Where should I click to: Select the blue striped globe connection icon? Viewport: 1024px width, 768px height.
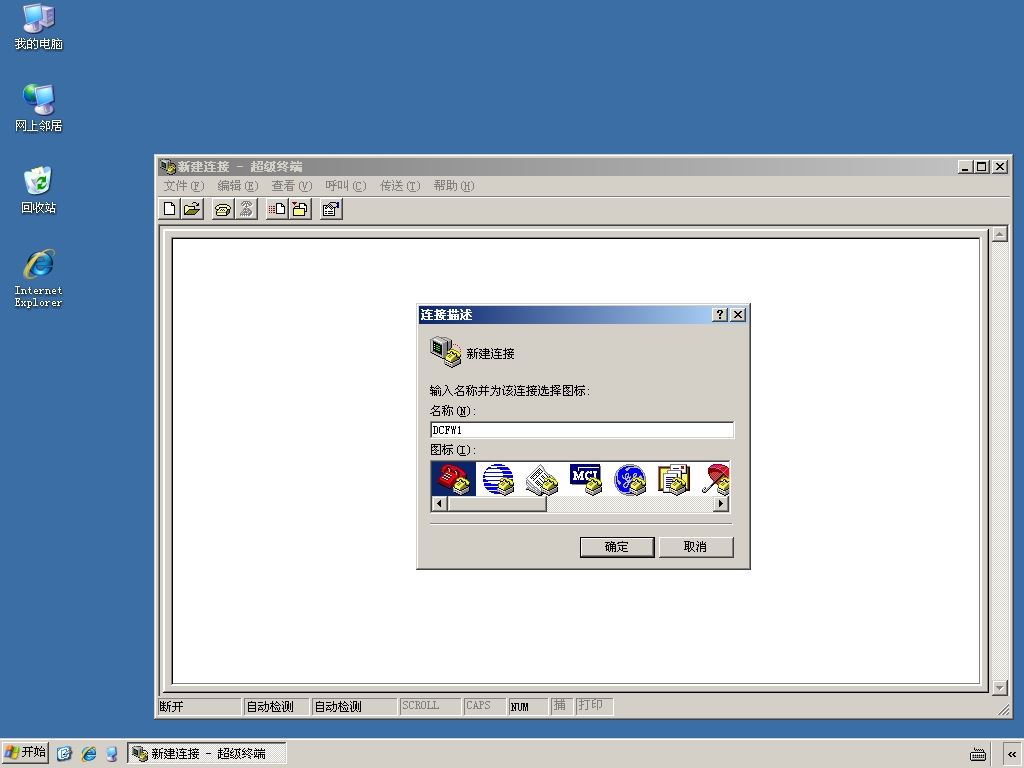point(498,479)
